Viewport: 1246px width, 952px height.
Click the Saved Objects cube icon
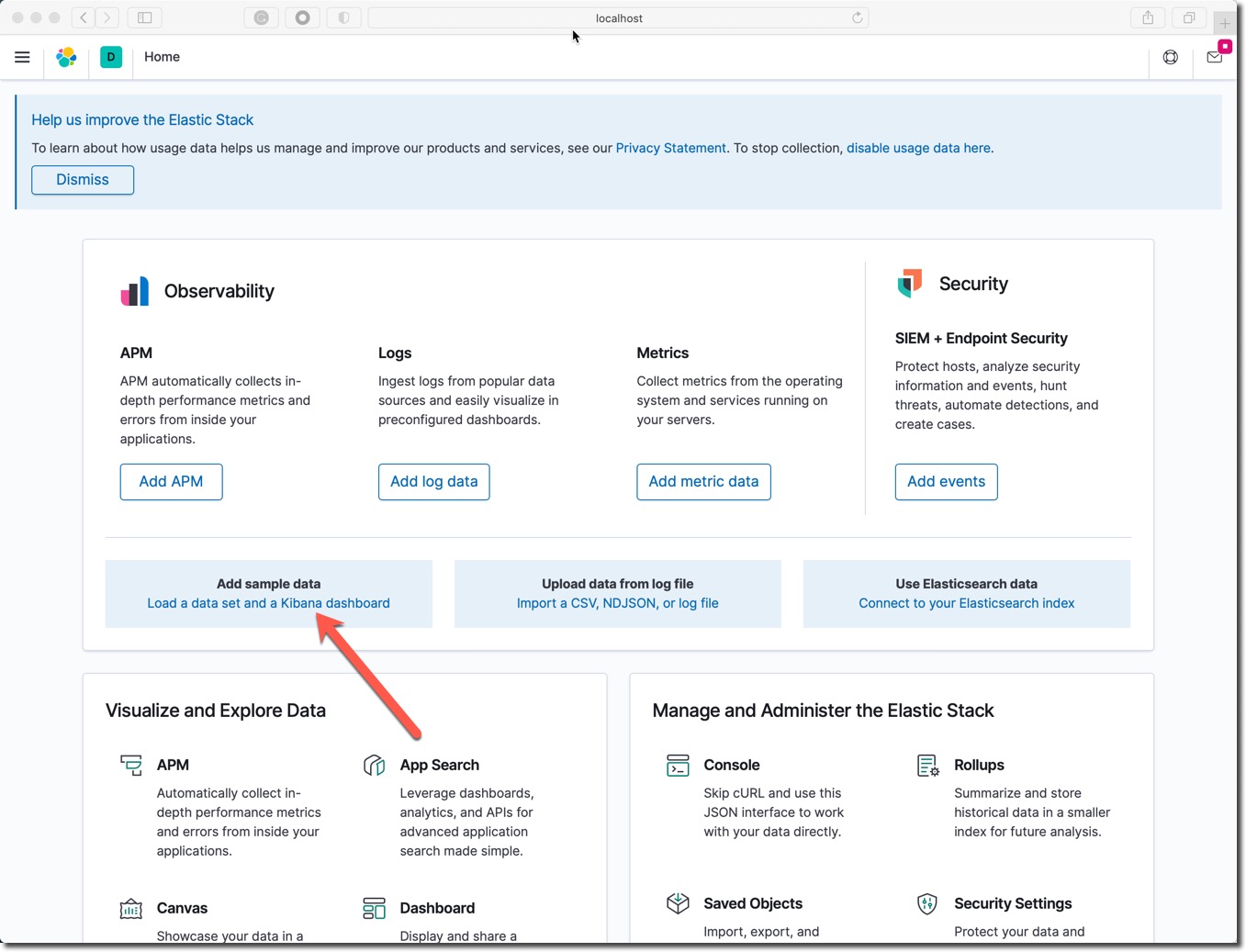678,903
